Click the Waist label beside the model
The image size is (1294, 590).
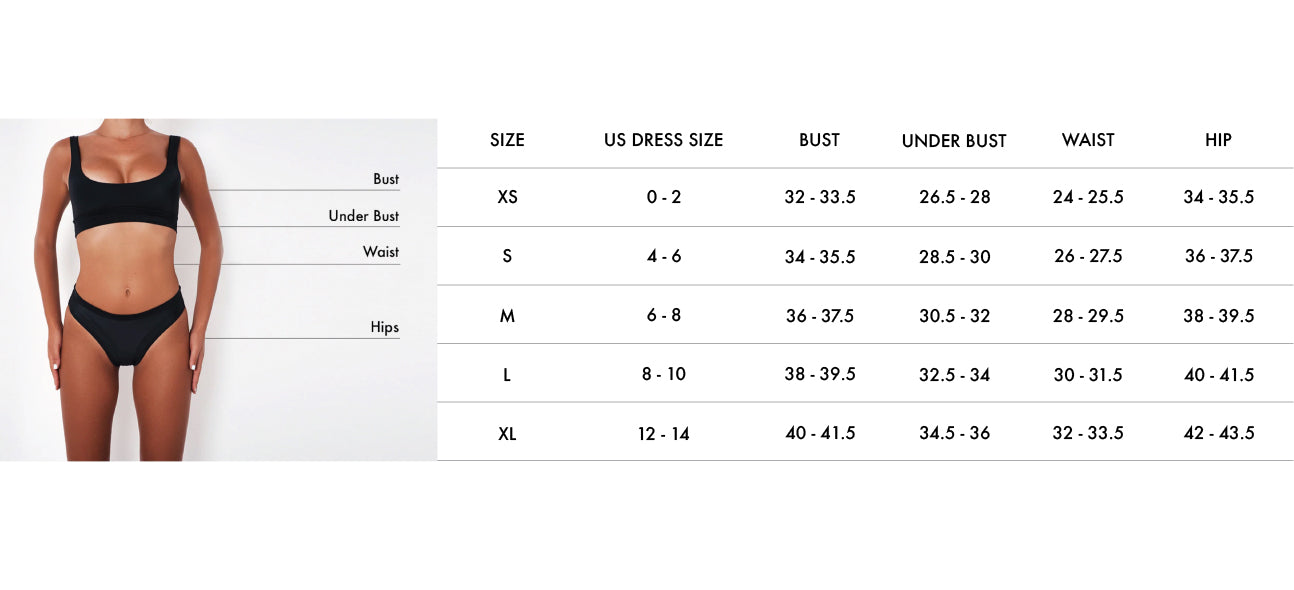pos(381,252)
